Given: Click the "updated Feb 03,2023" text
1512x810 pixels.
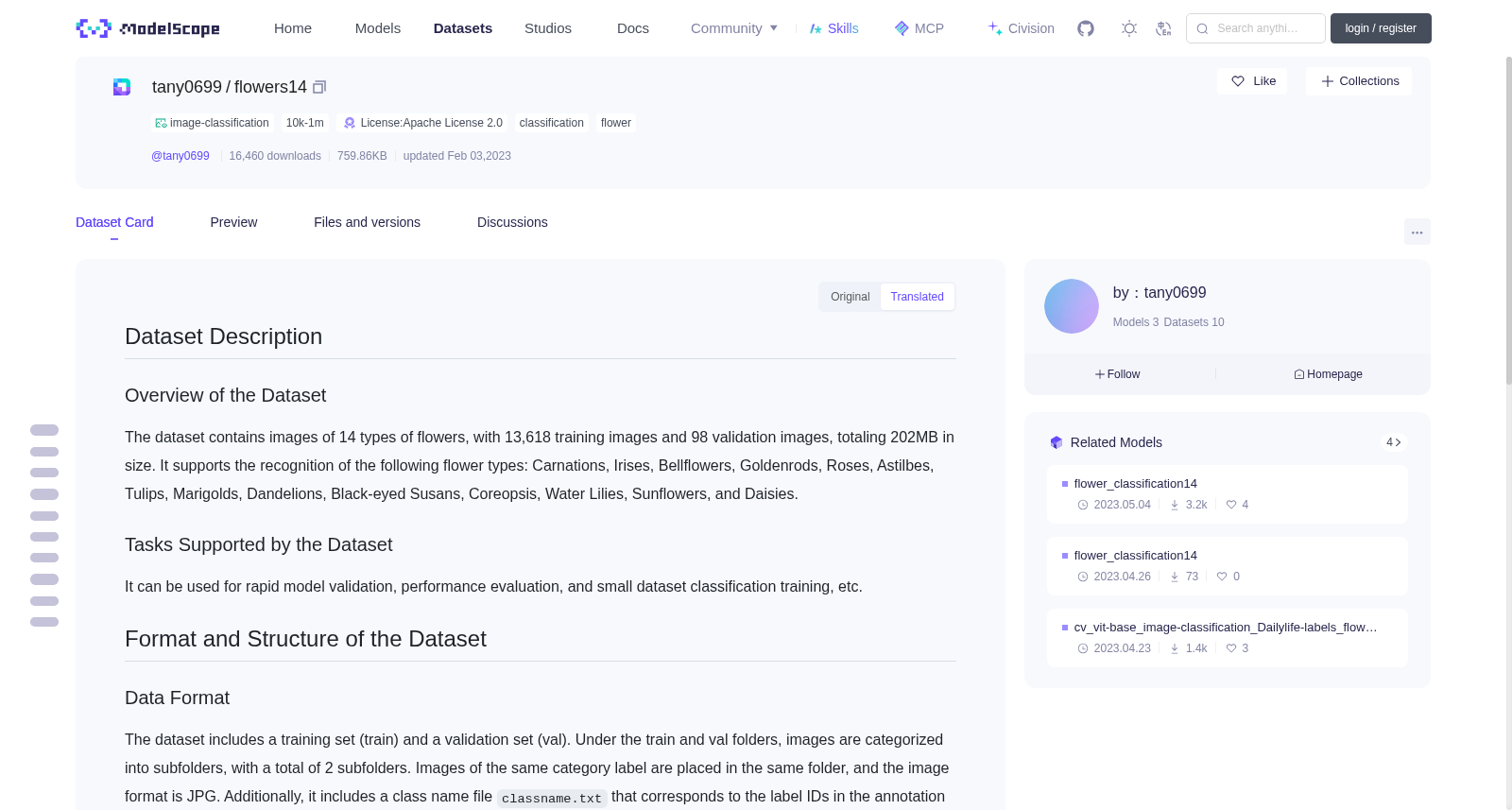Looking at the screenshot, I should (457, 156).
